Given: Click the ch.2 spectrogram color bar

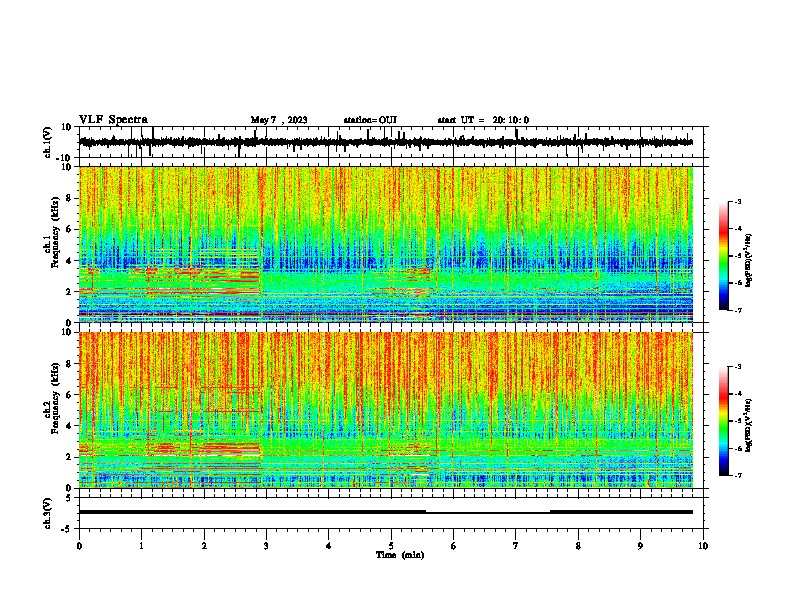Looking at the screenshot, I should click(x=724, y=421).
